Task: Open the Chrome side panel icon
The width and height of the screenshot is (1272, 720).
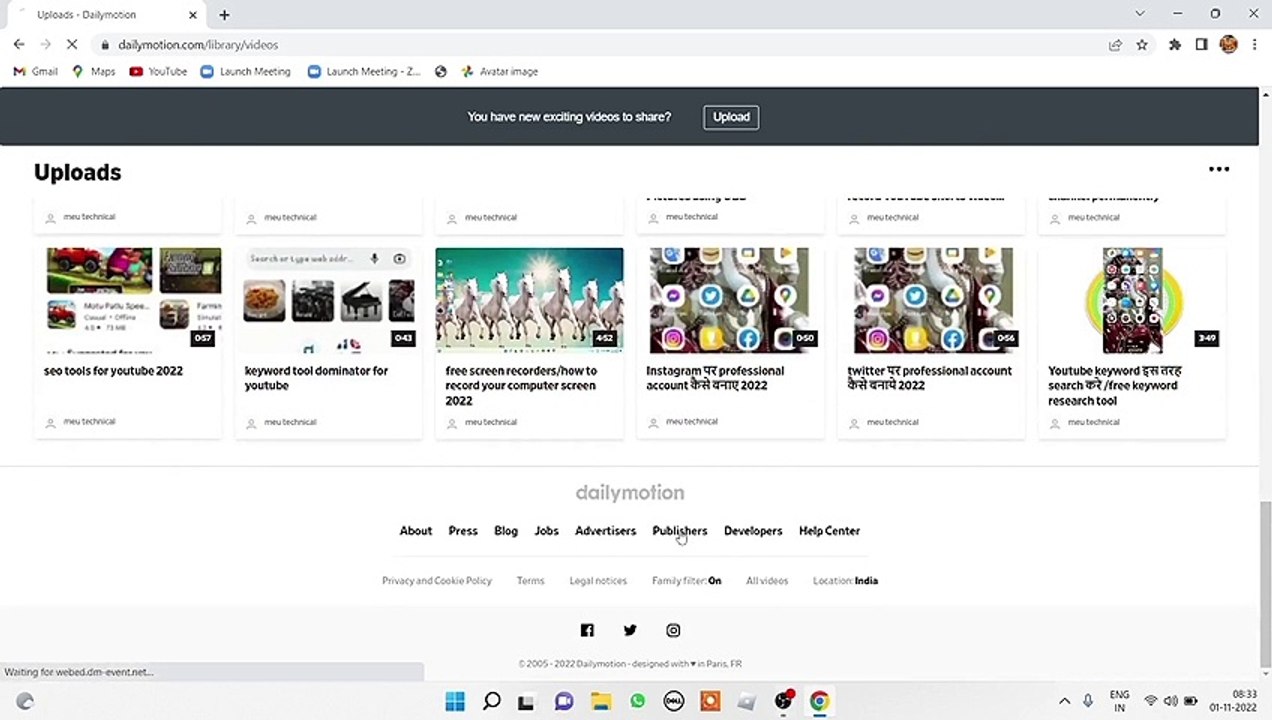Action: pos(1202,45)
